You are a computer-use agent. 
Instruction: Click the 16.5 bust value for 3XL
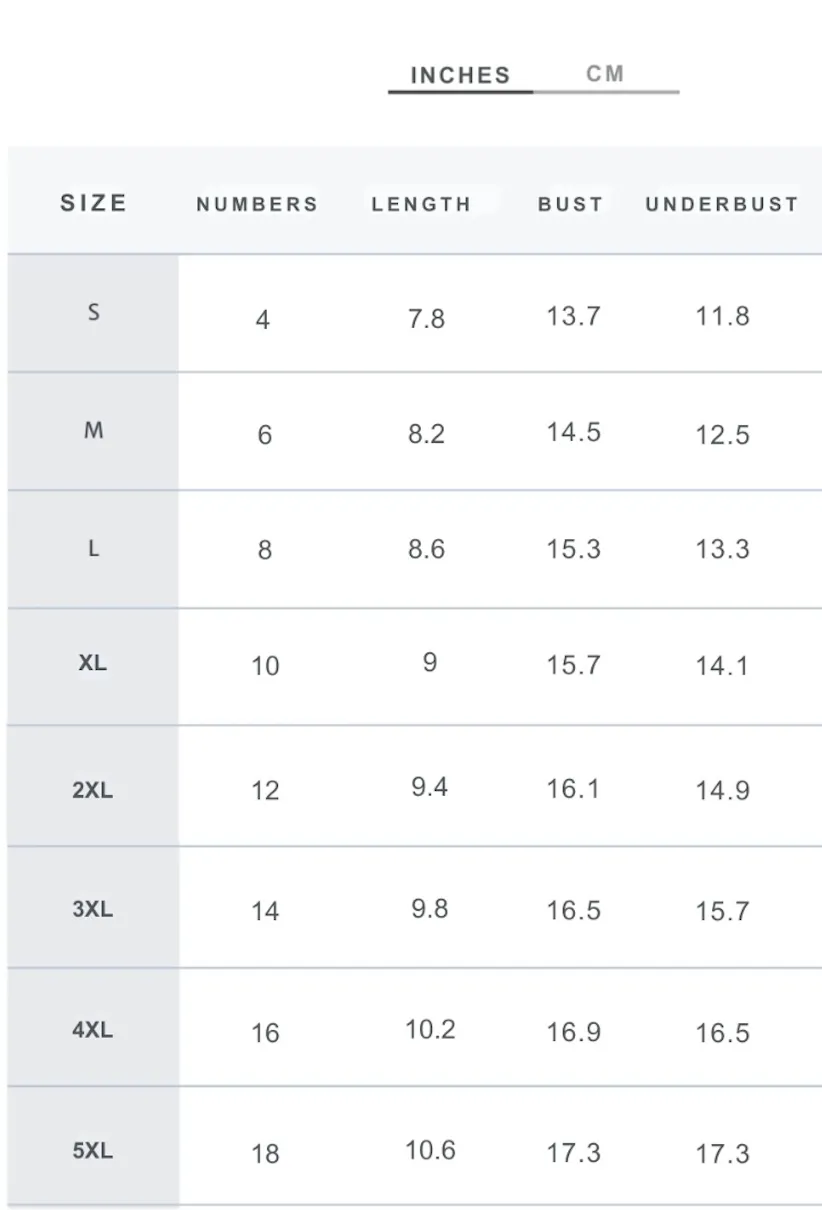[x=573, y=911]
